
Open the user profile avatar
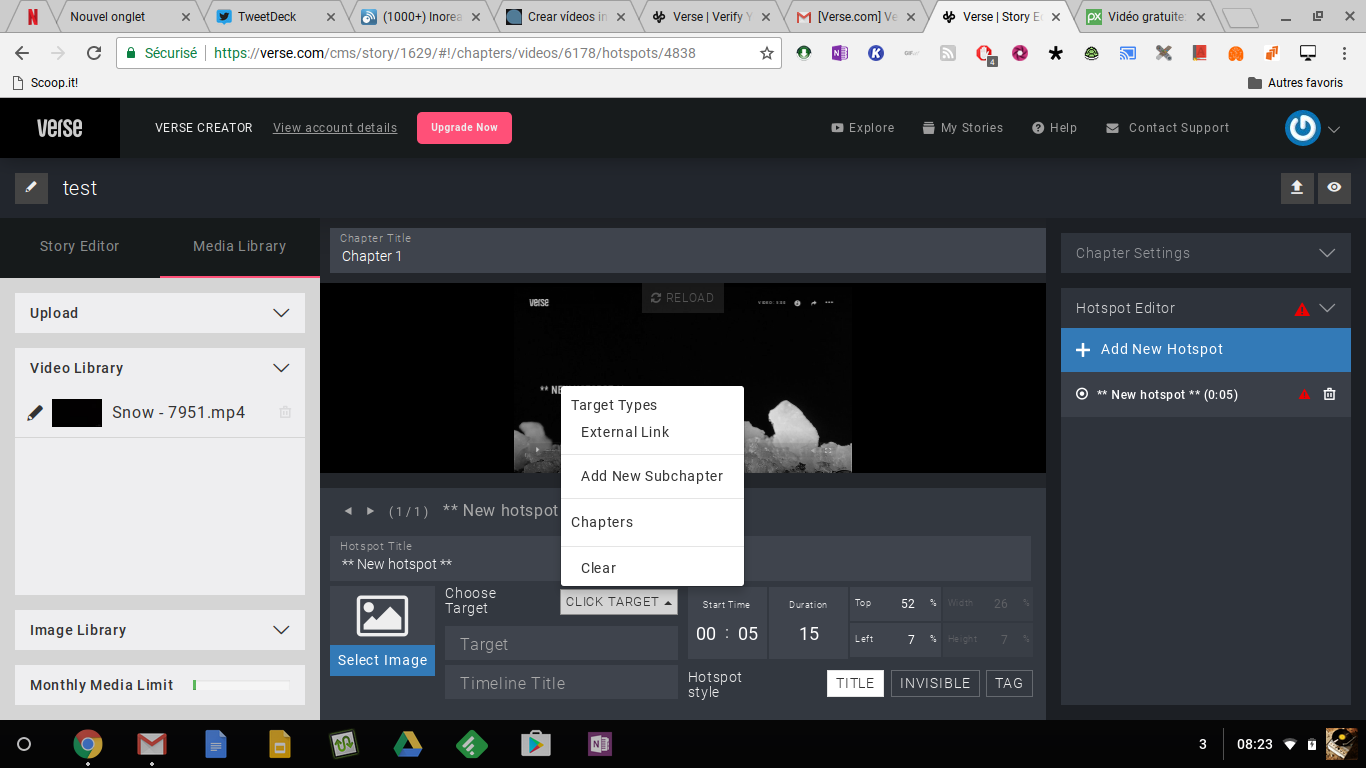point(1303,128)
